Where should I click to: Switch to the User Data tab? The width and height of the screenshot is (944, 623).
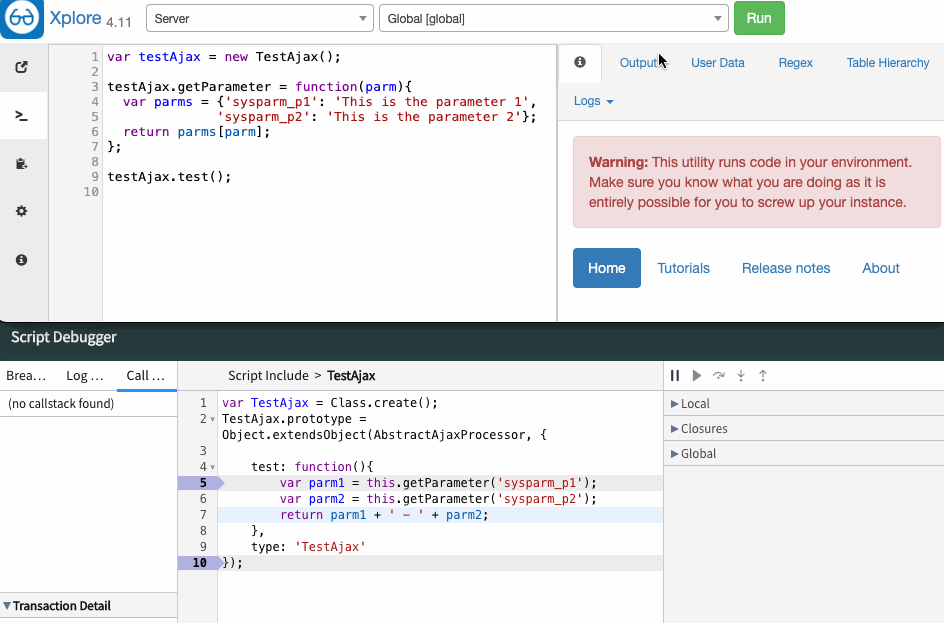718,62
